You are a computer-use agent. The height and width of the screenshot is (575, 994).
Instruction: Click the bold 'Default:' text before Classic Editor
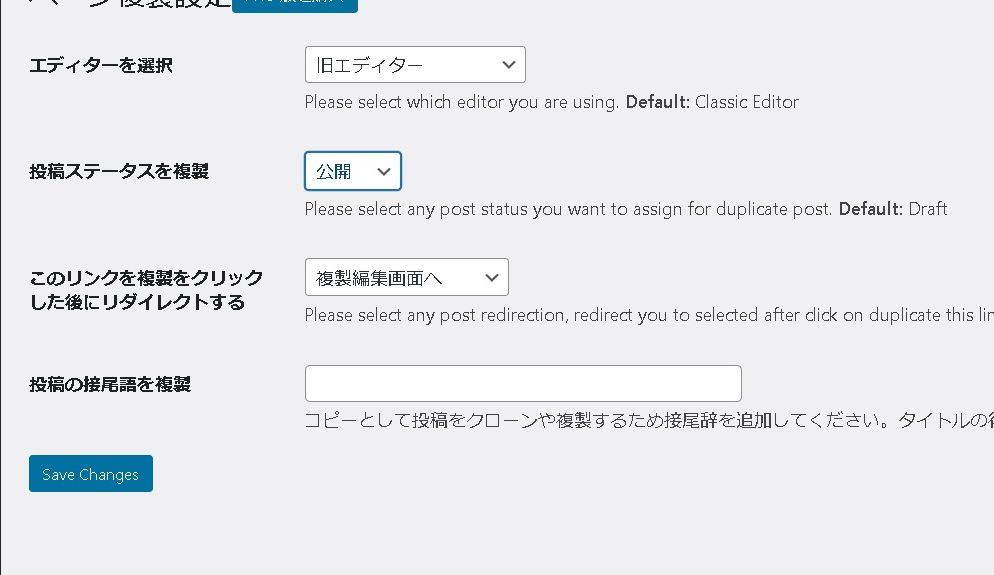(657, 102)
